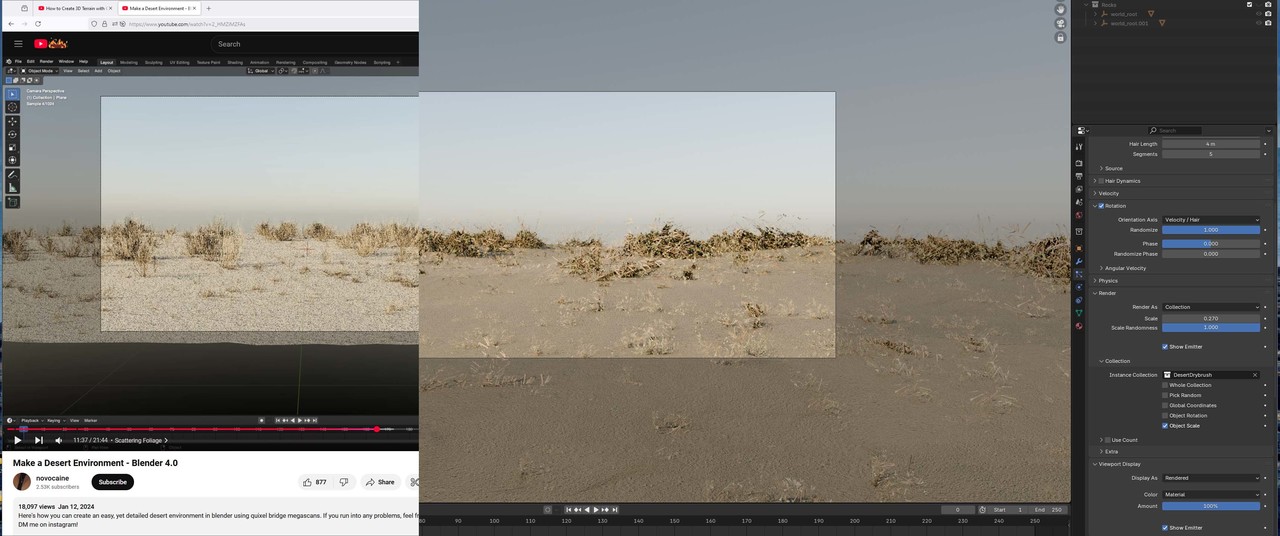Switch to the 'How to Create 3D Terrain' tab
Viewport: 1280px width, 536px height.
(75, 8)
